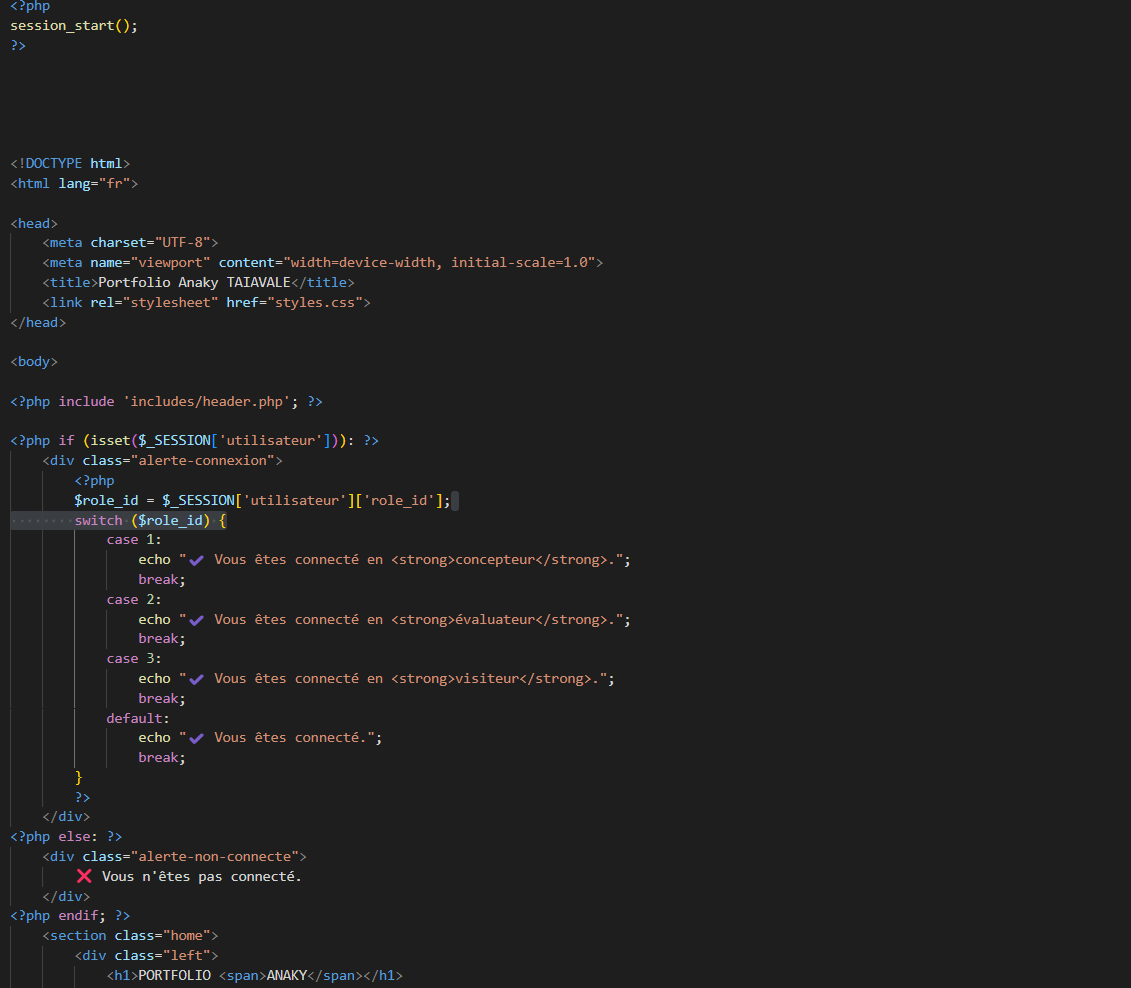Screen dimensions: 1131x988
Task: Click the "UTF-8" charset value
Action: pyautogui.click(x=182, y=242)
